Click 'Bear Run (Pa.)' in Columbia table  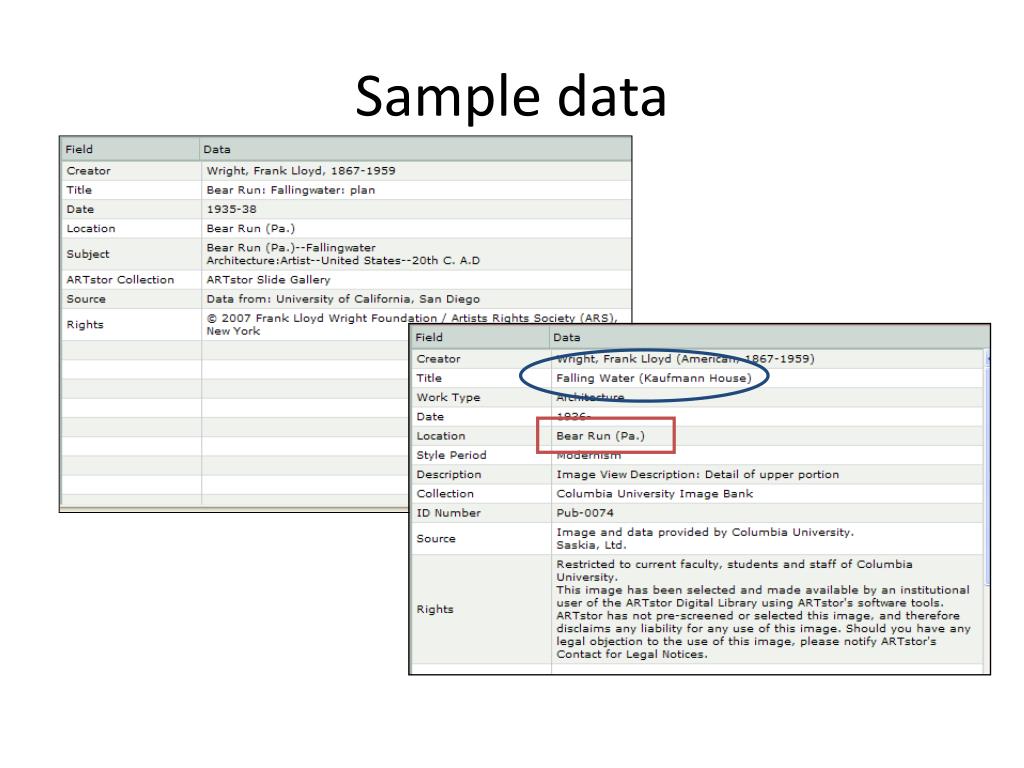coord(600,436)
